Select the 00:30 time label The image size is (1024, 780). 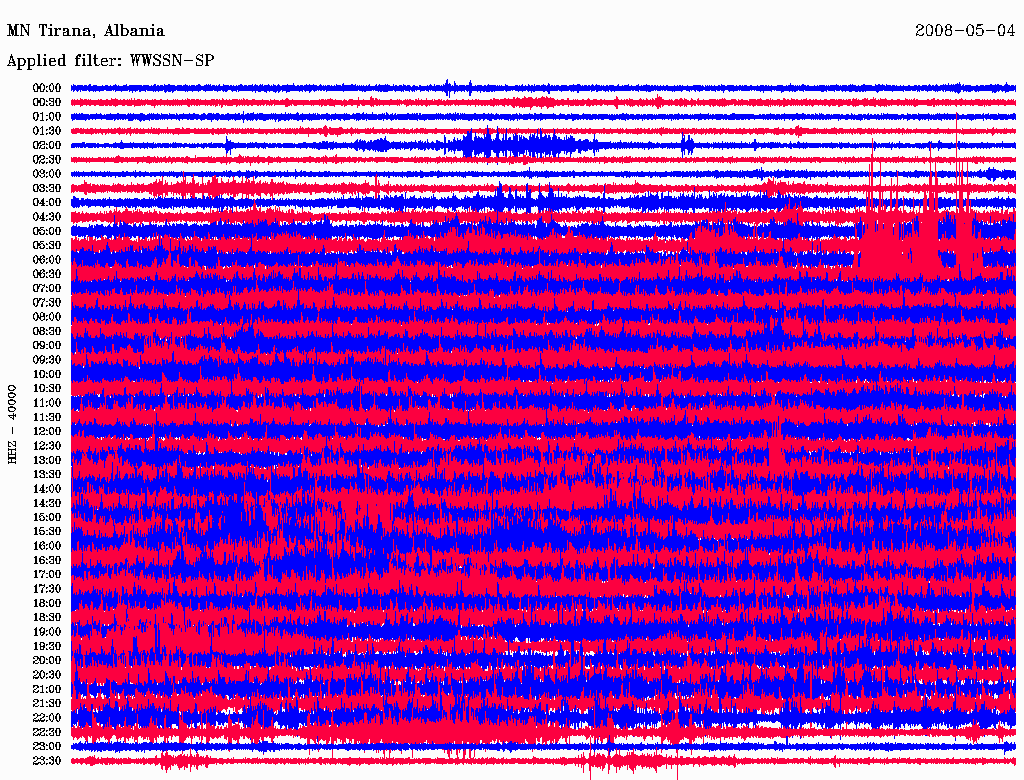(x=47, y=102)
